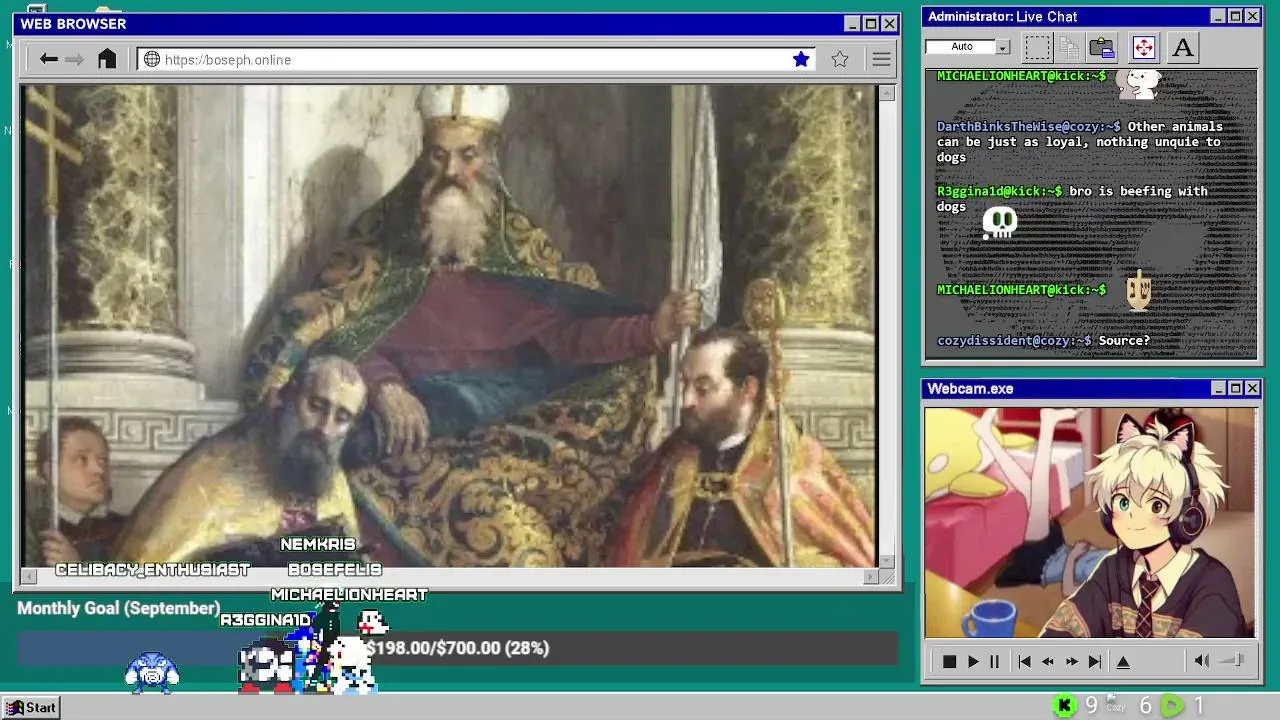Screen dimensions: 1280x720
Task: Select the Mark selection tool in Live Chat
Action: point(1038,47)
